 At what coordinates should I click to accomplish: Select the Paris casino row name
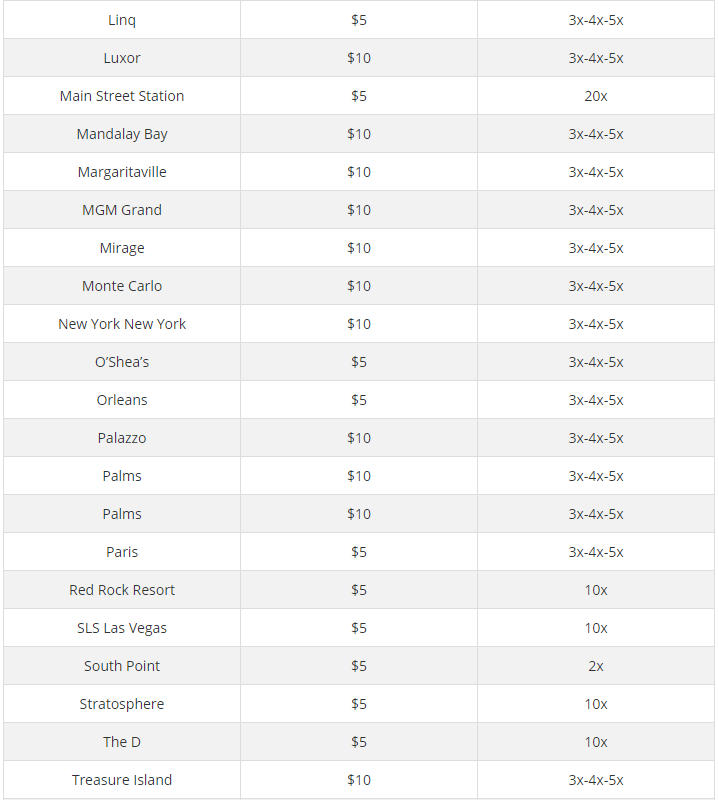[122, 552]
